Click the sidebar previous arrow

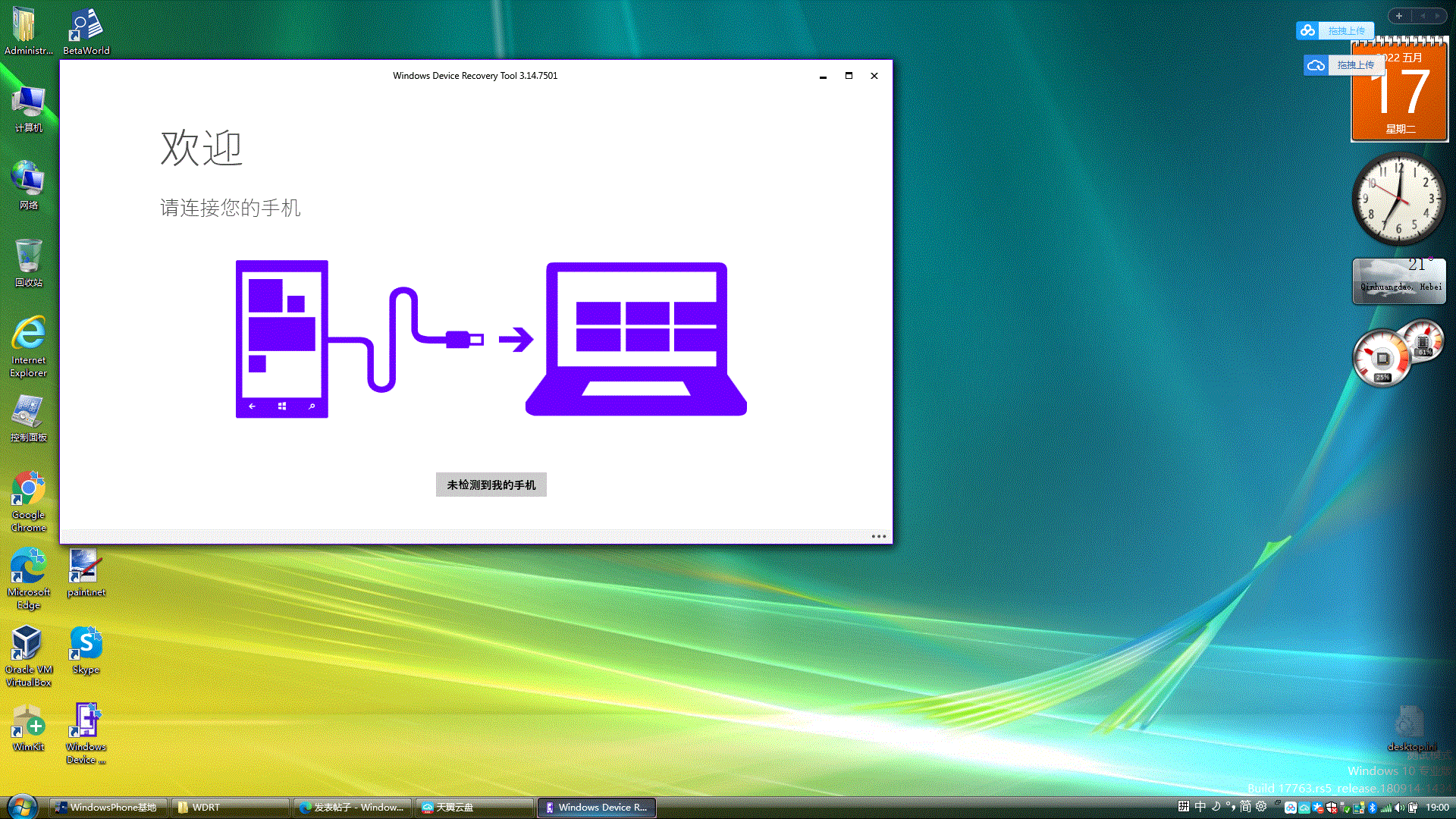coord(1423,16)
